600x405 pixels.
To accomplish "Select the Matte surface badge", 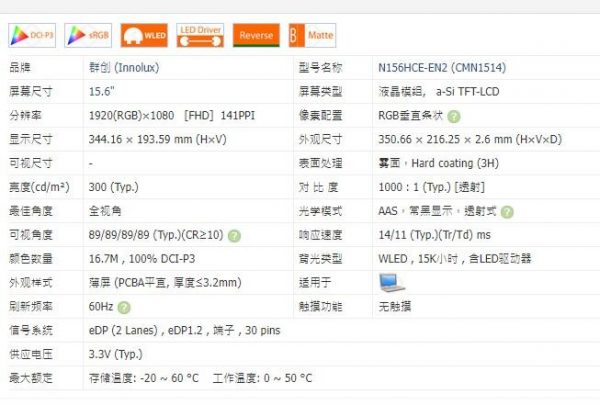I will point(313,35).
